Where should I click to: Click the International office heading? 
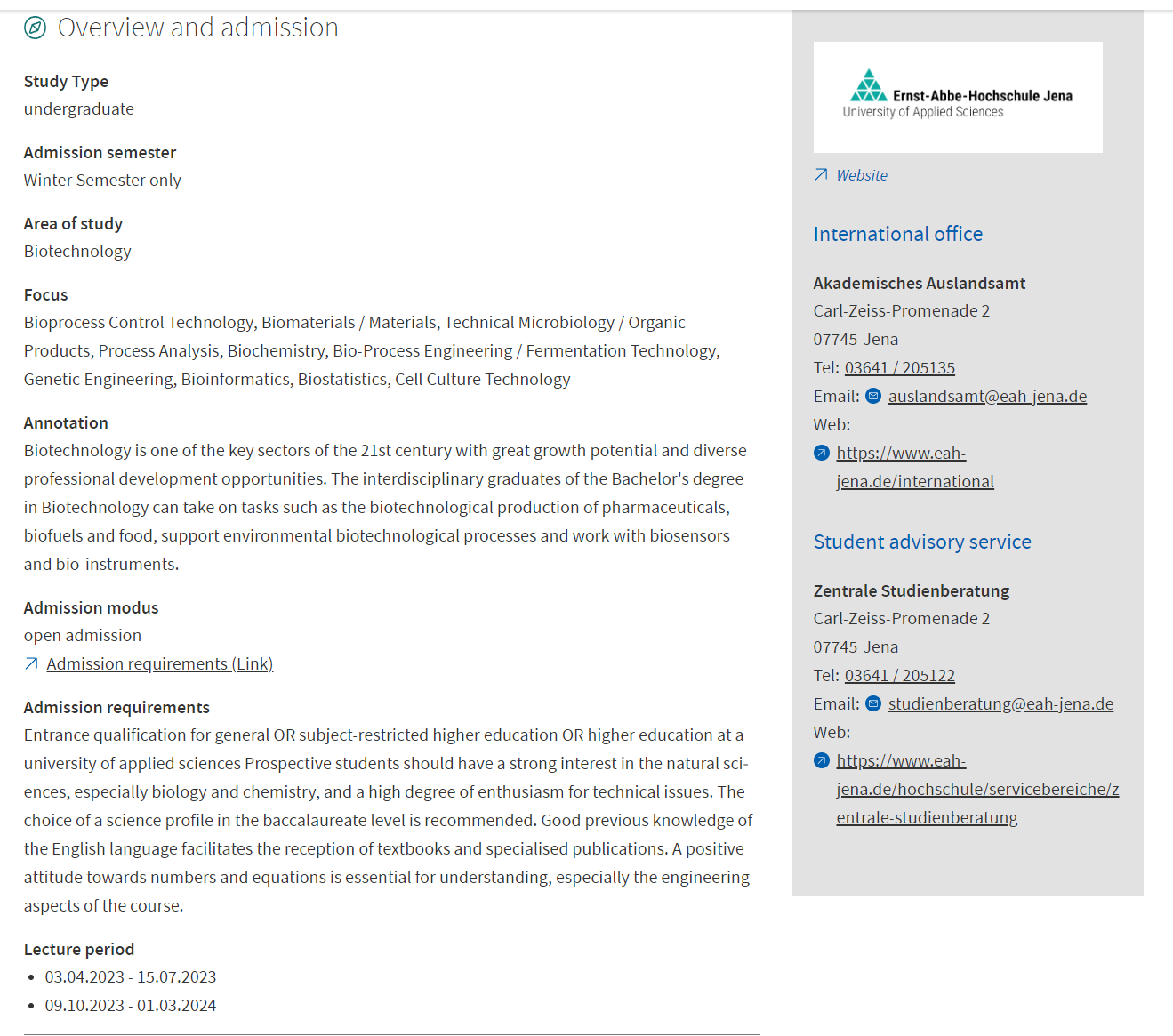(x=897, y=234)
